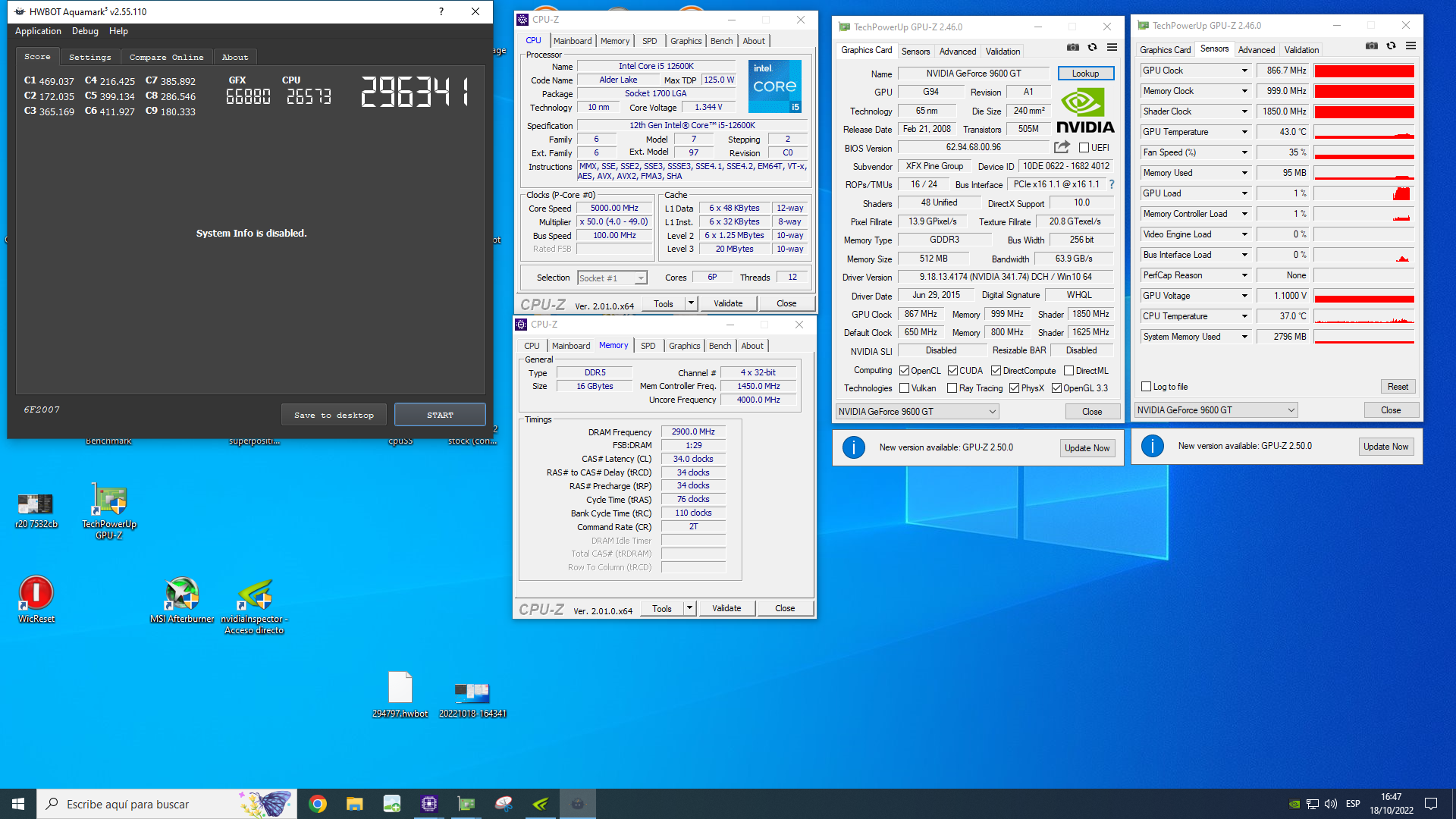Click the Intel Core logo in CPU-Z
This screenshot has height=819, width=1456.
774,86
